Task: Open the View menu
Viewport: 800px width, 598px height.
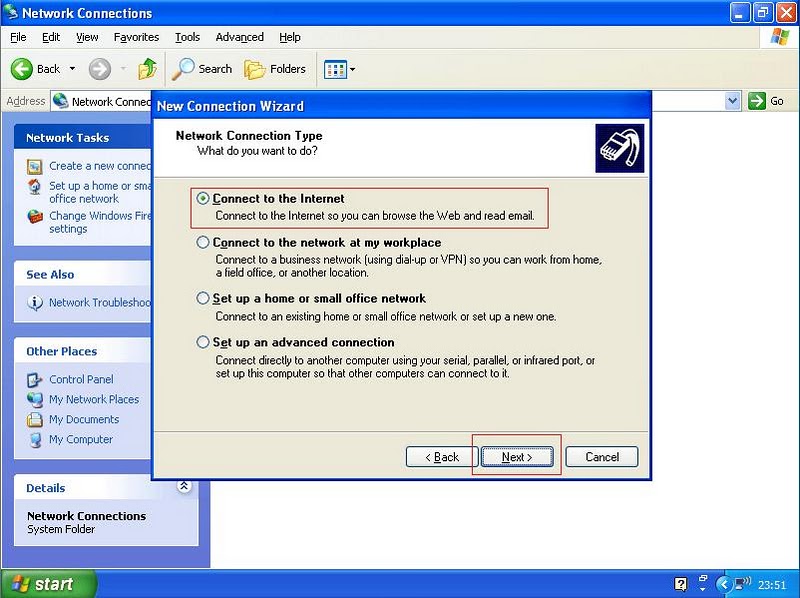Action: 87,37
